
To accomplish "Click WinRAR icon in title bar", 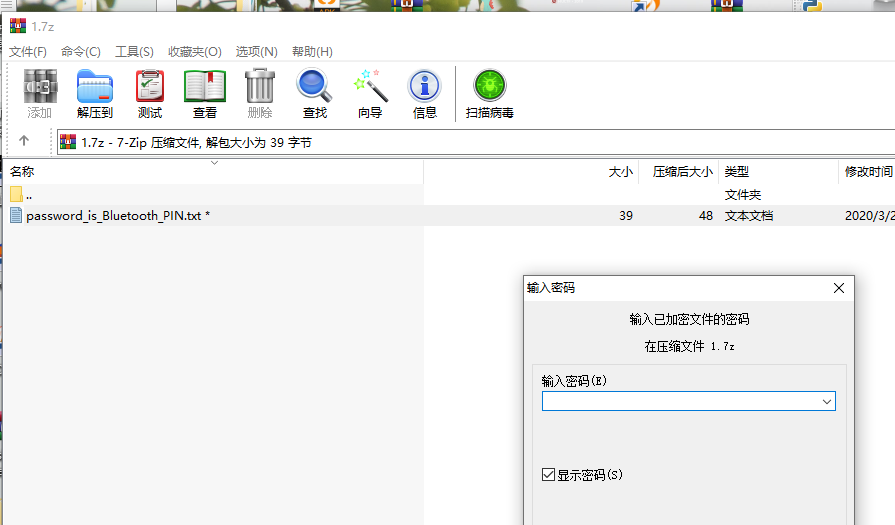I will point(18,26).
